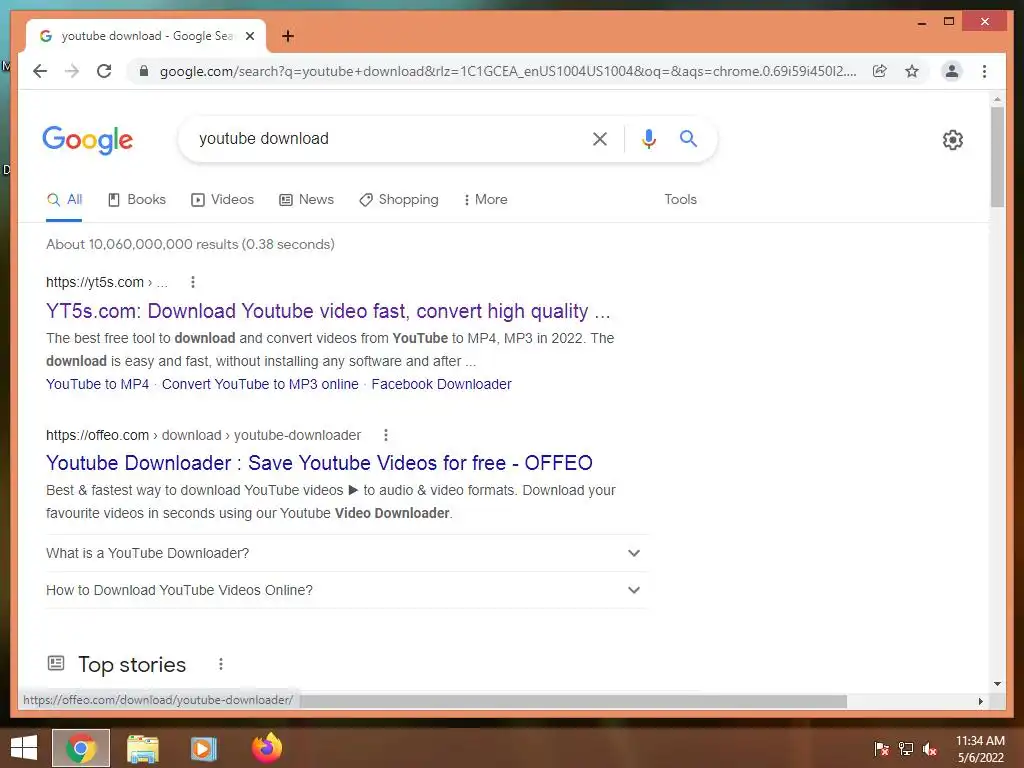The width and height of the screenshot is (1024, 768).
Task: Open the YouTube to MP4 sitelink
Action: click(97, 385)
